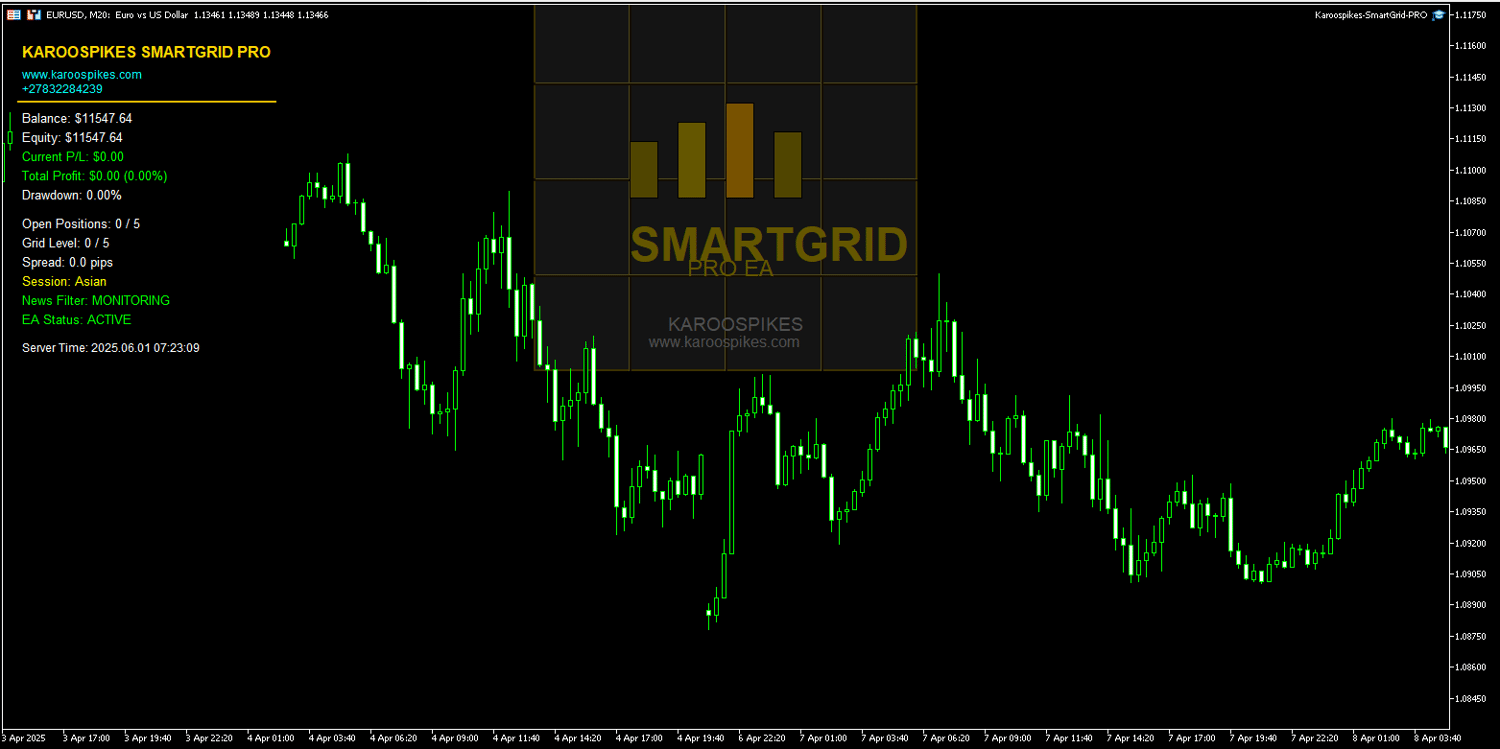
Task: Click the 1.11000 price scale label
Action: [1469, 170]
